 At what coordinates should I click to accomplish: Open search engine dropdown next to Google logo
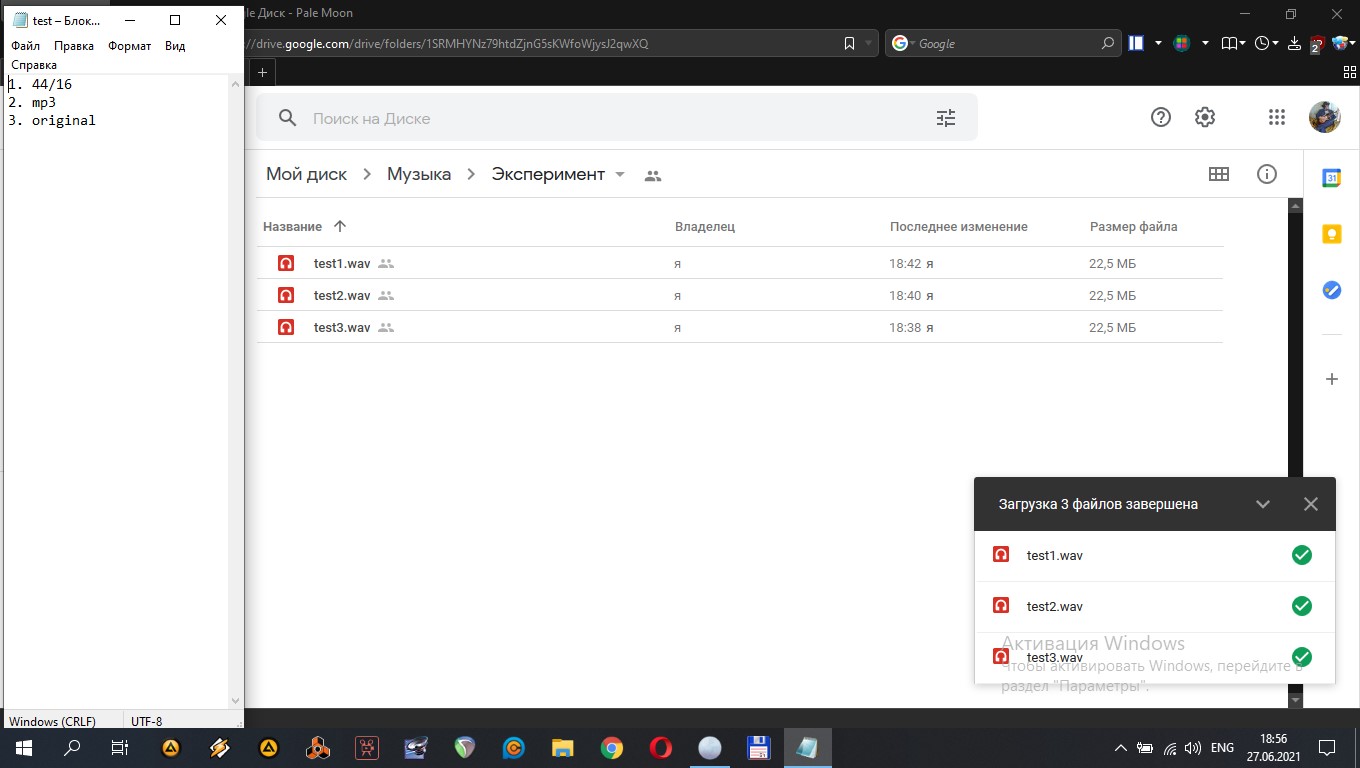(x=904, y=43)
